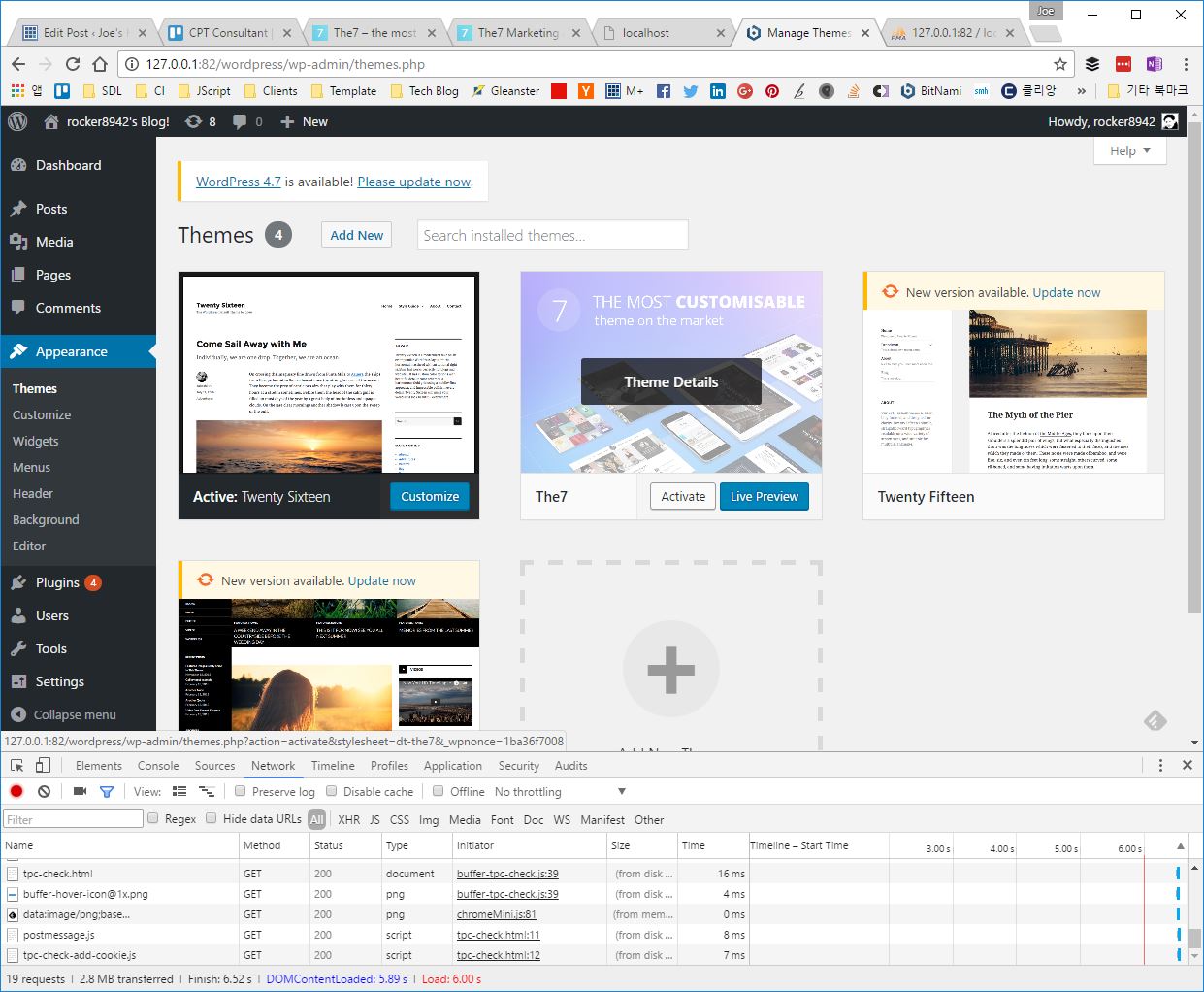The image size is (1204, 992).
Task: Click Live Preview for The7
Action: click(764, 496)
